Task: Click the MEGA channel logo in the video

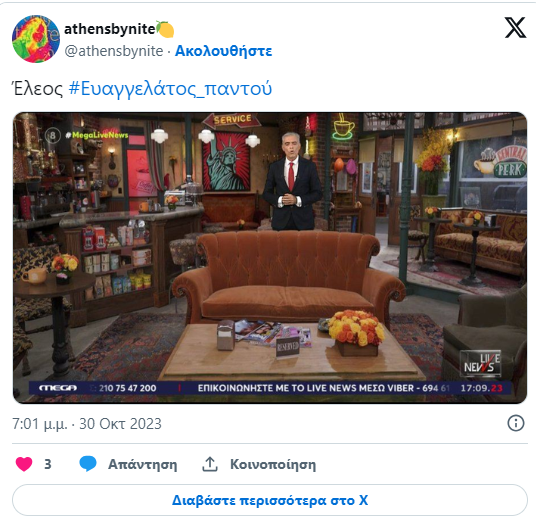Action: 58,388
